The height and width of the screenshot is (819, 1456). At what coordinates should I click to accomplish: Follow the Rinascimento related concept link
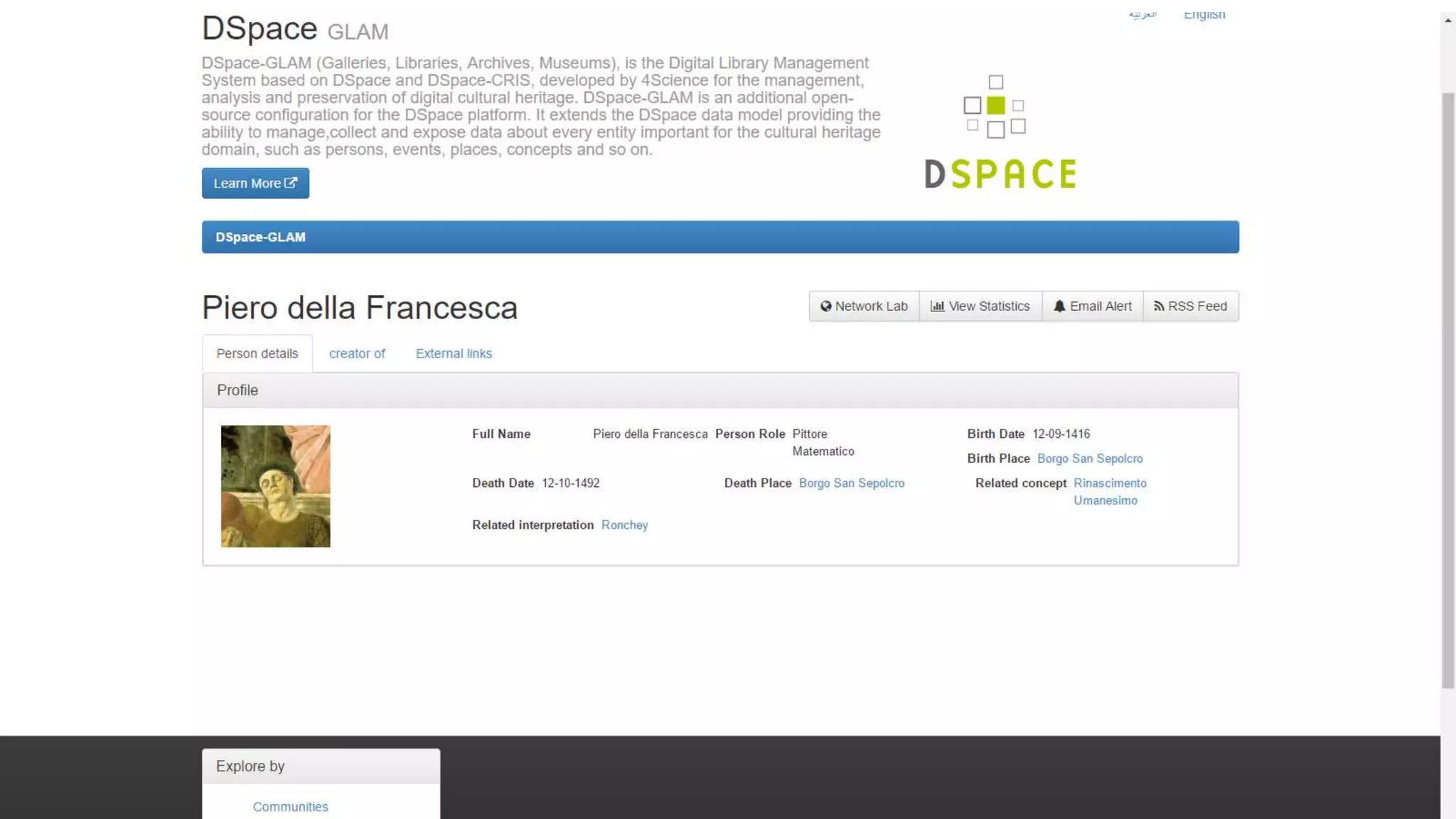click(1110, 483)
